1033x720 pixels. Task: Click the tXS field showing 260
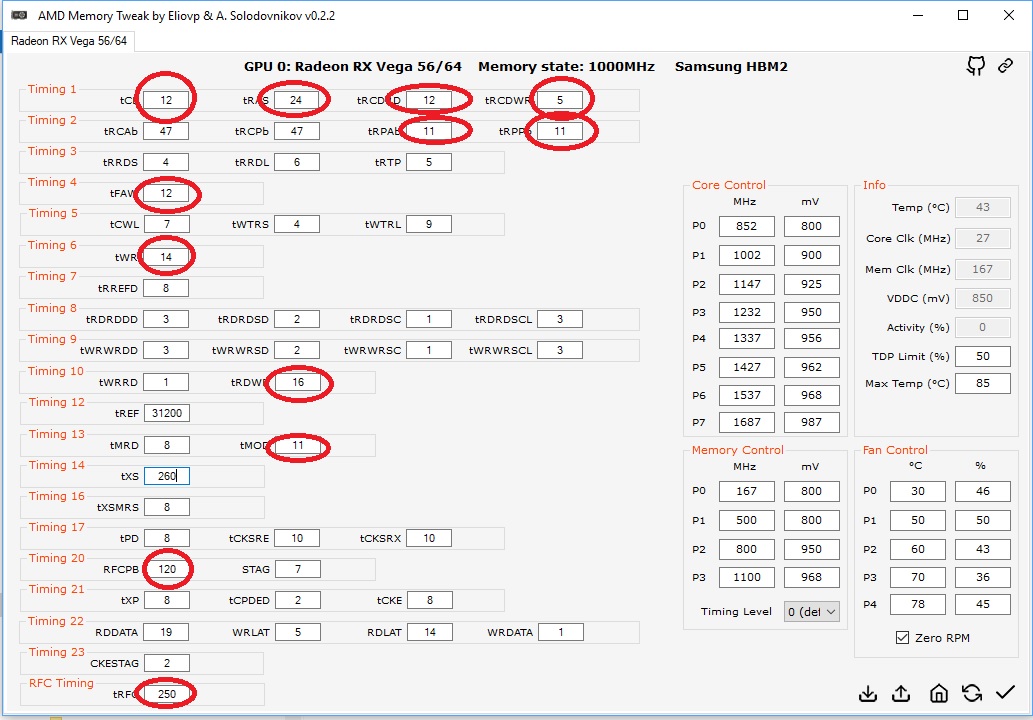[167, 476]
